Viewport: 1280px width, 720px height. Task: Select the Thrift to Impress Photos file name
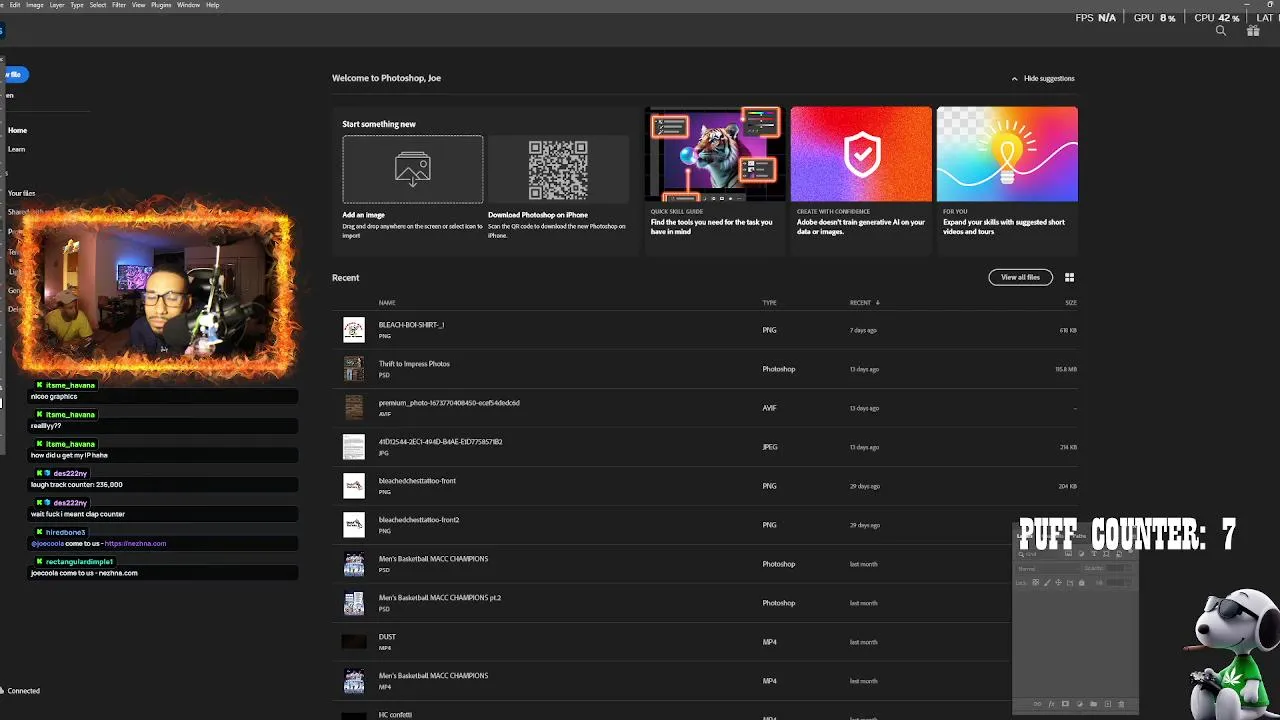[414, 364]
